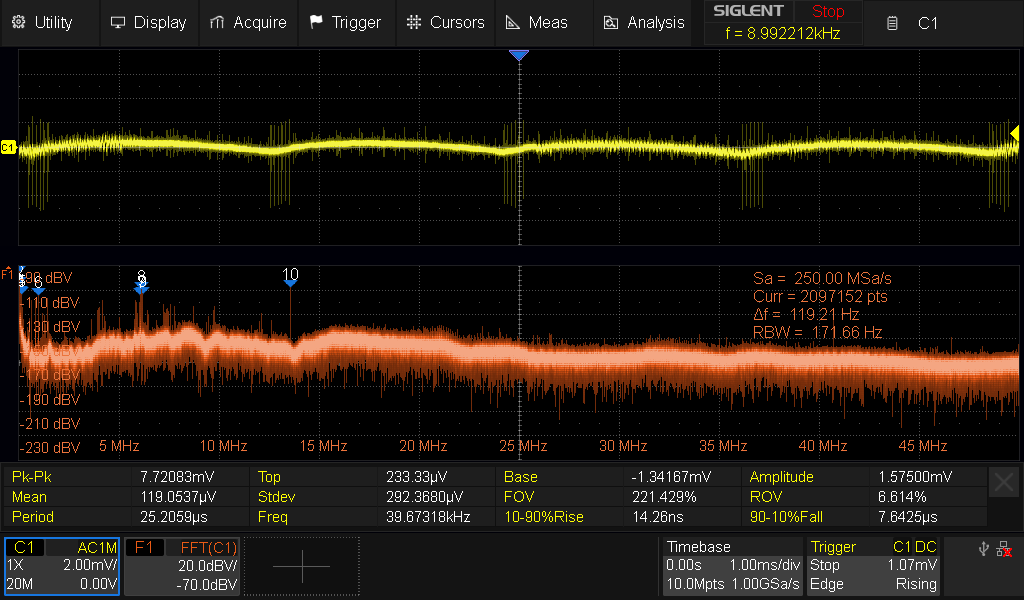1024x600 pixels.
Task: Click the plus box to add channel
Action: point(301,566)
